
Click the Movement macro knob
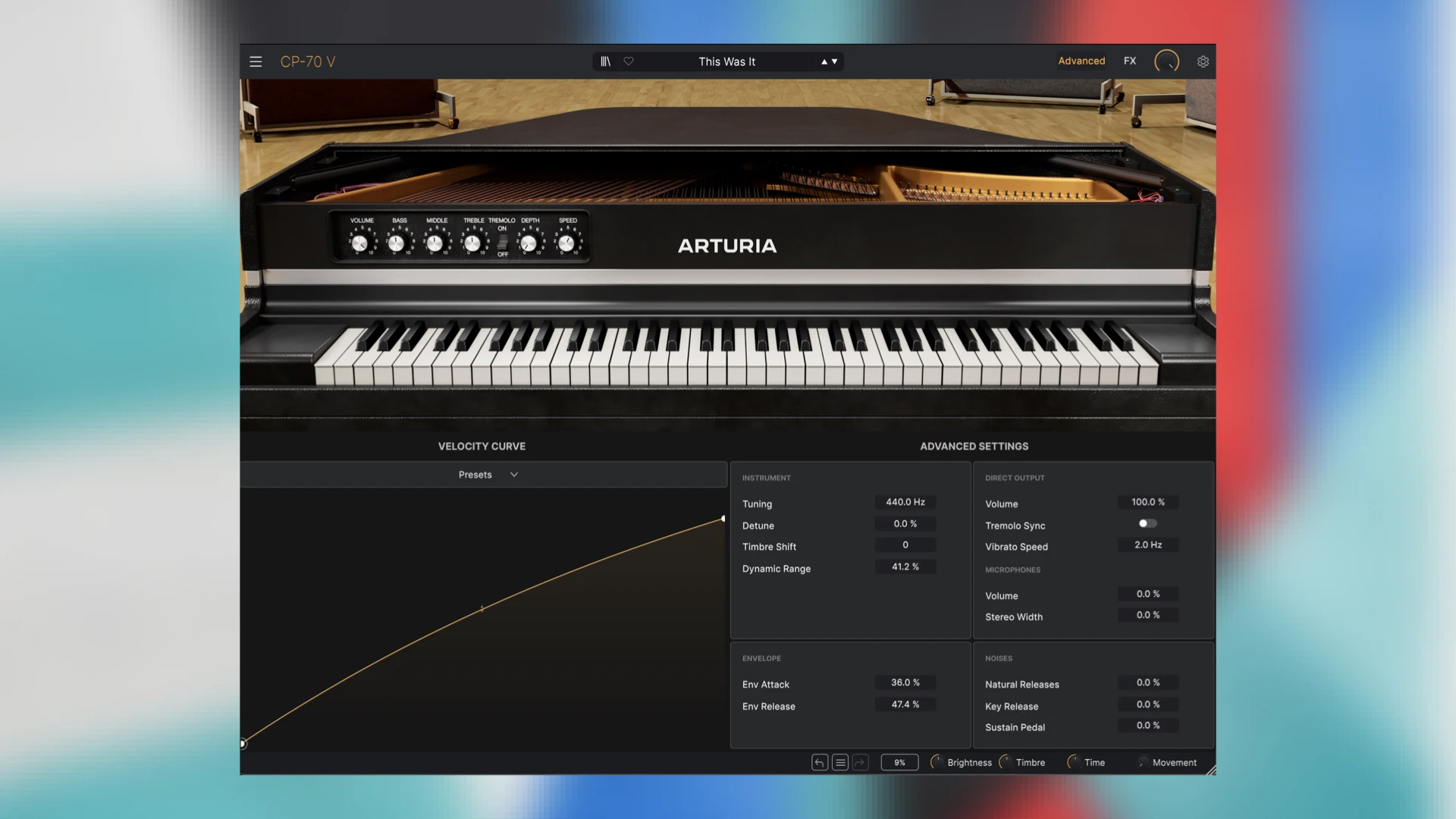(x=1143, y=762)
